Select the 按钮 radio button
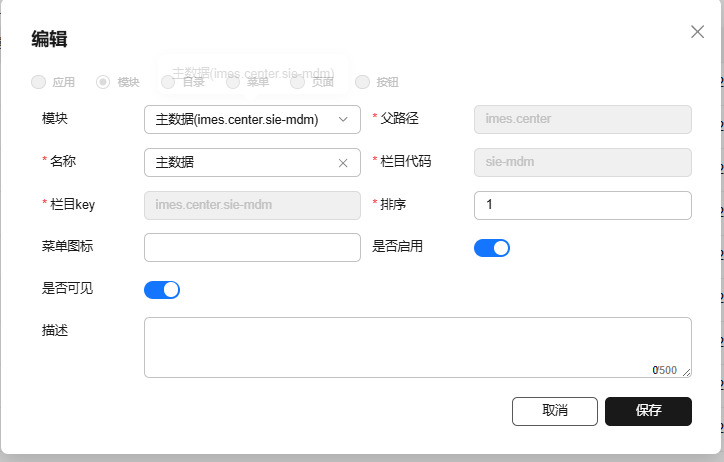This screenshot has height=462, width=724. point(362,82)
